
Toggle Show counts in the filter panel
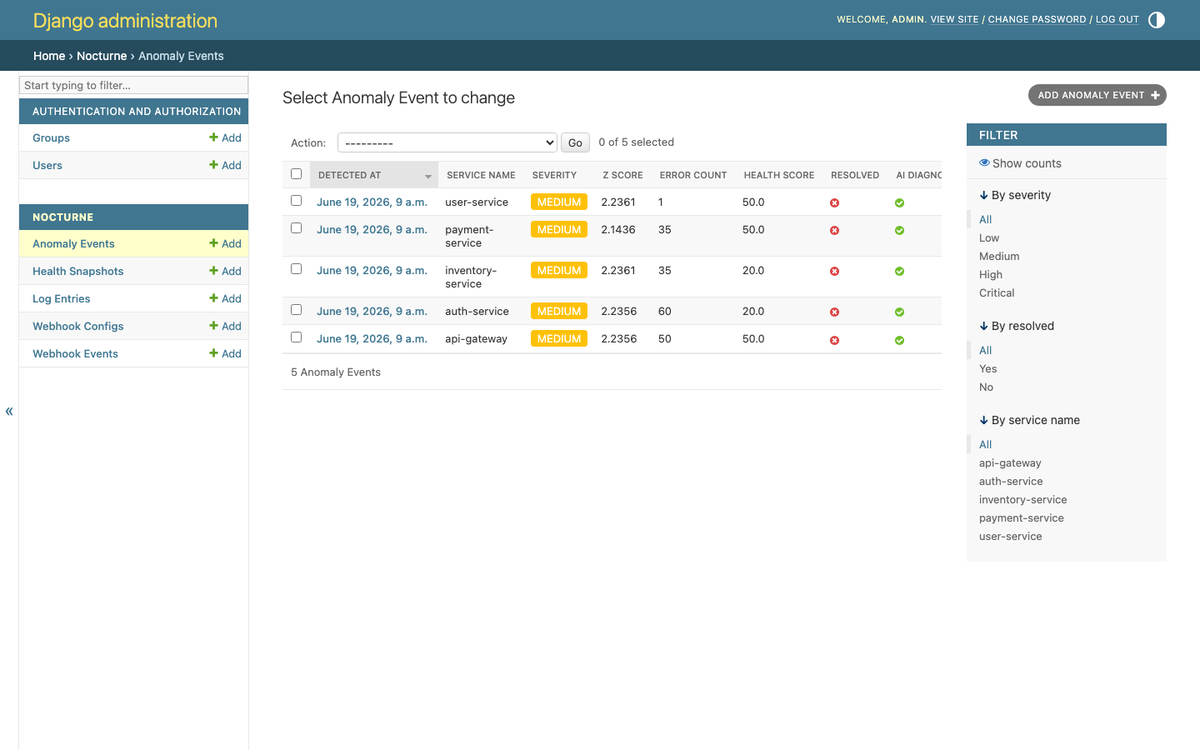click(1020, 163)
